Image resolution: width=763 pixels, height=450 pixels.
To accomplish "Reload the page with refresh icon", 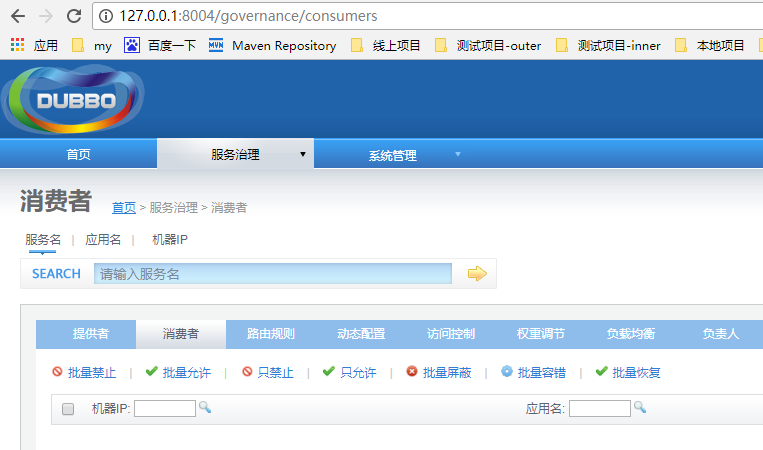I will click(x=74, y=16).
